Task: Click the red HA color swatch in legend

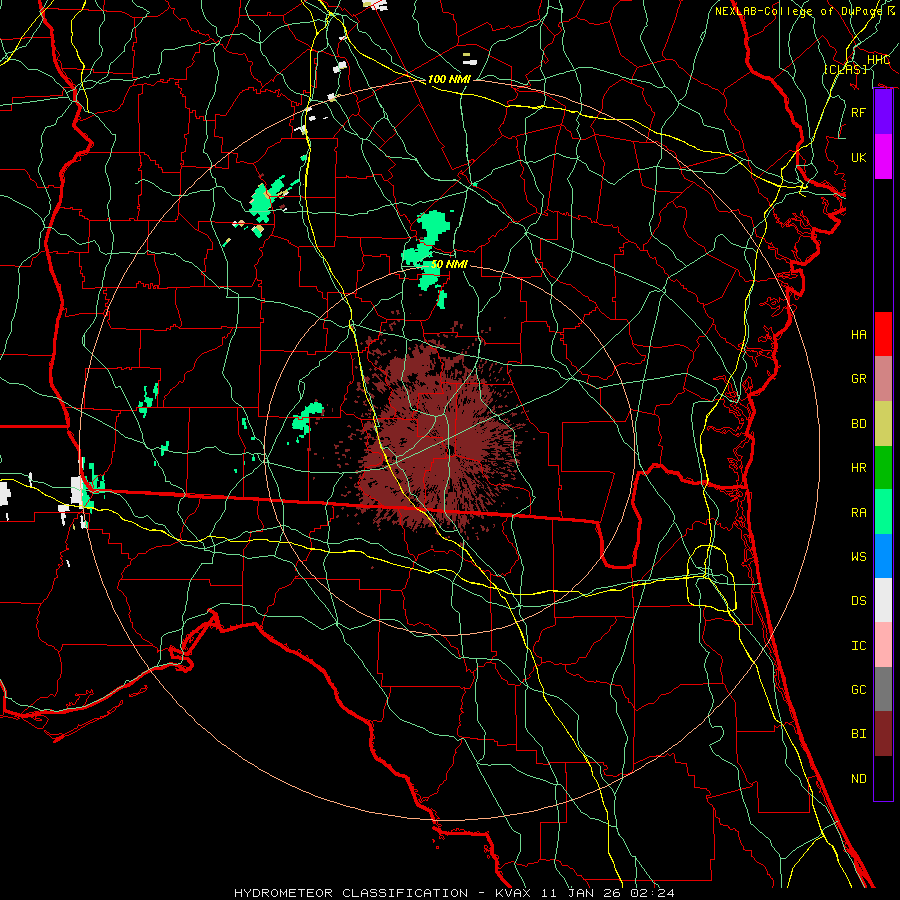Action: (883, 334)
